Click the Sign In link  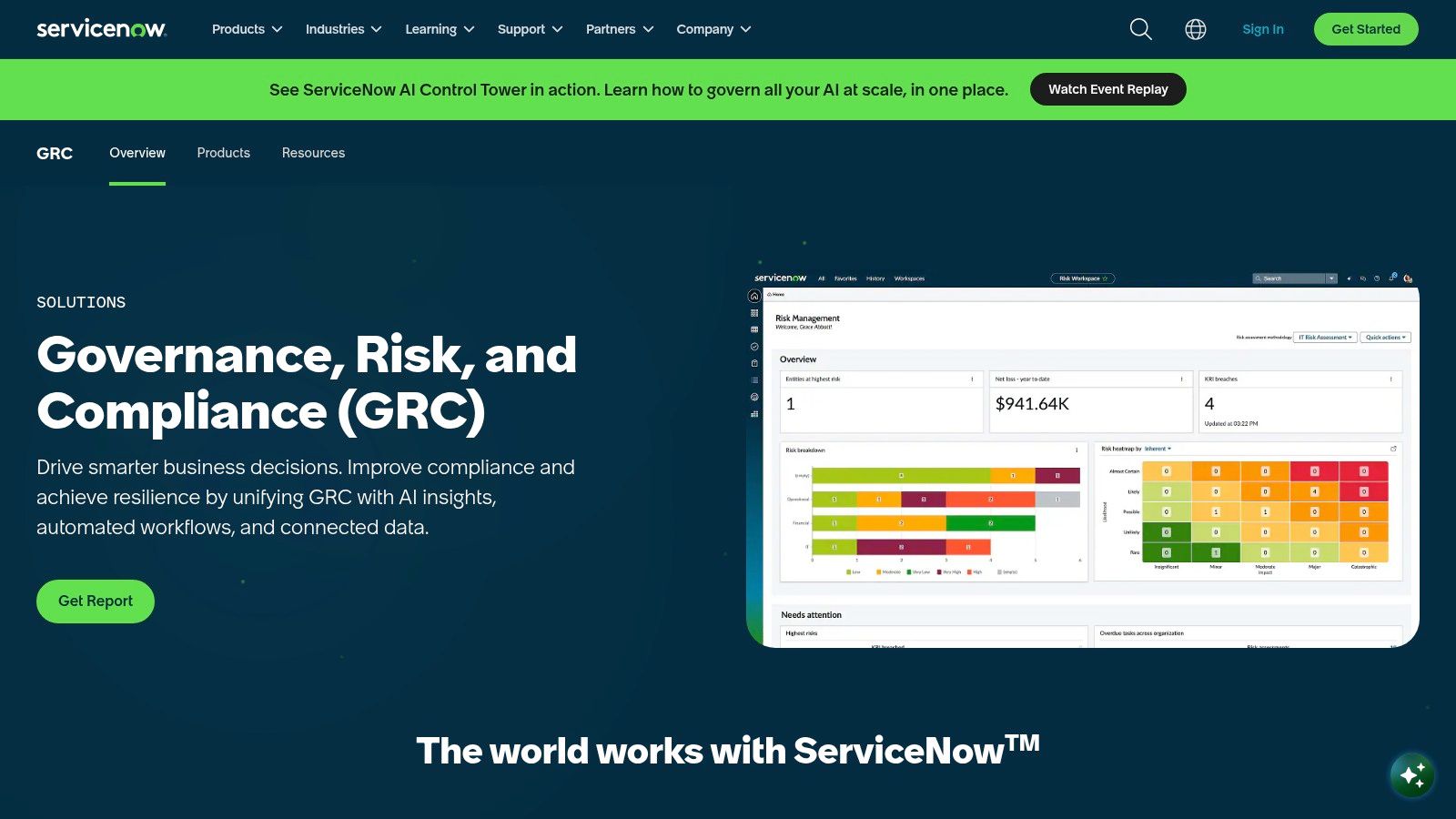pos(1262,29)
